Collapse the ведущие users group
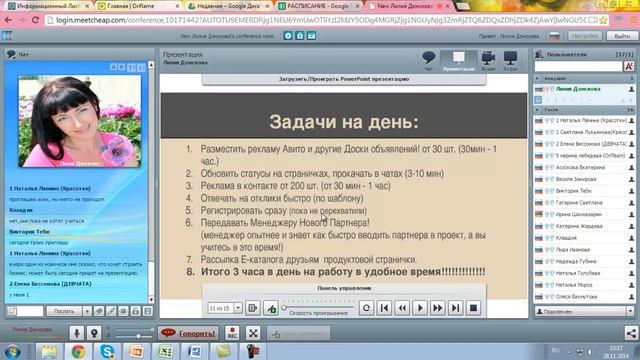Screen dimensions: 640x360 point(538,78)
